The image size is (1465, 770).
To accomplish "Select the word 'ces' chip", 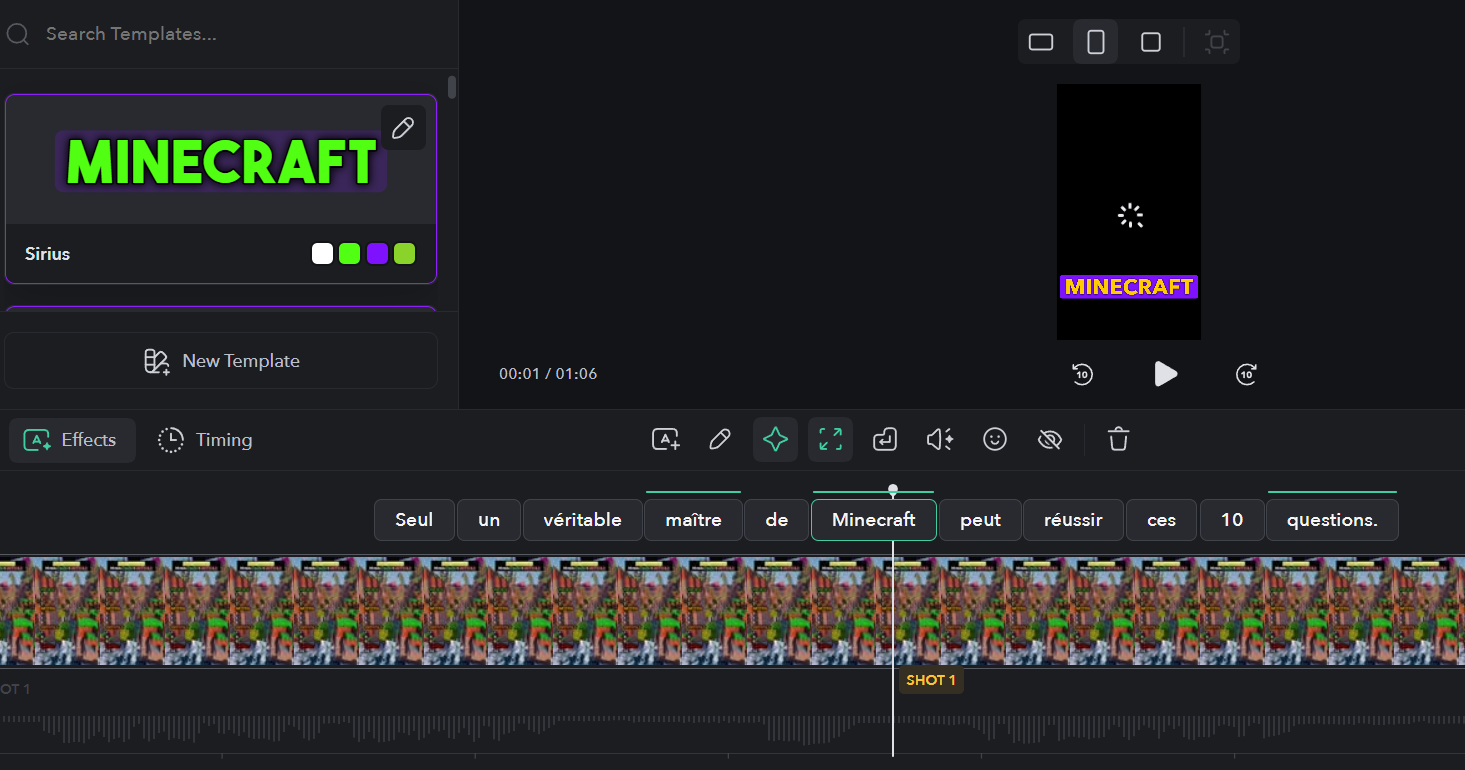I will point(1161,520).
